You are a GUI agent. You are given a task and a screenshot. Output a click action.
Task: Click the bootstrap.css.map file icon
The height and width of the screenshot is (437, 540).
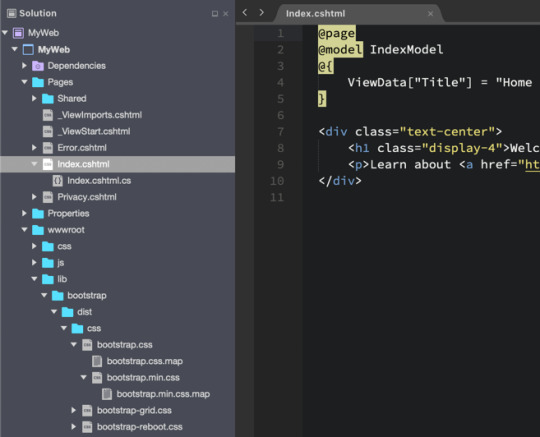coord(97,361)
